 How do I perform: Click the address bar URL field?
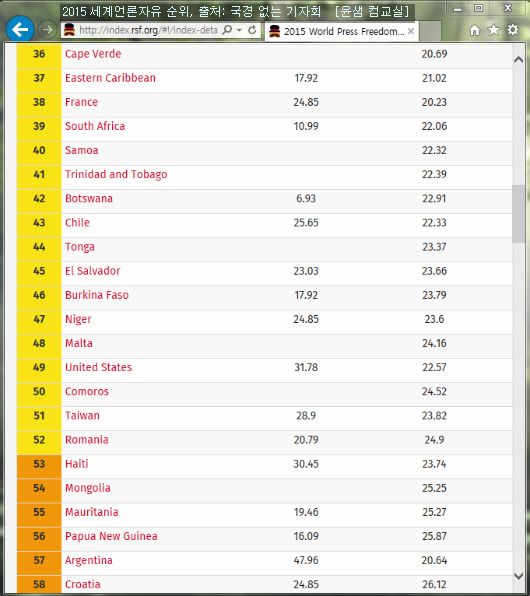(148, 30)
